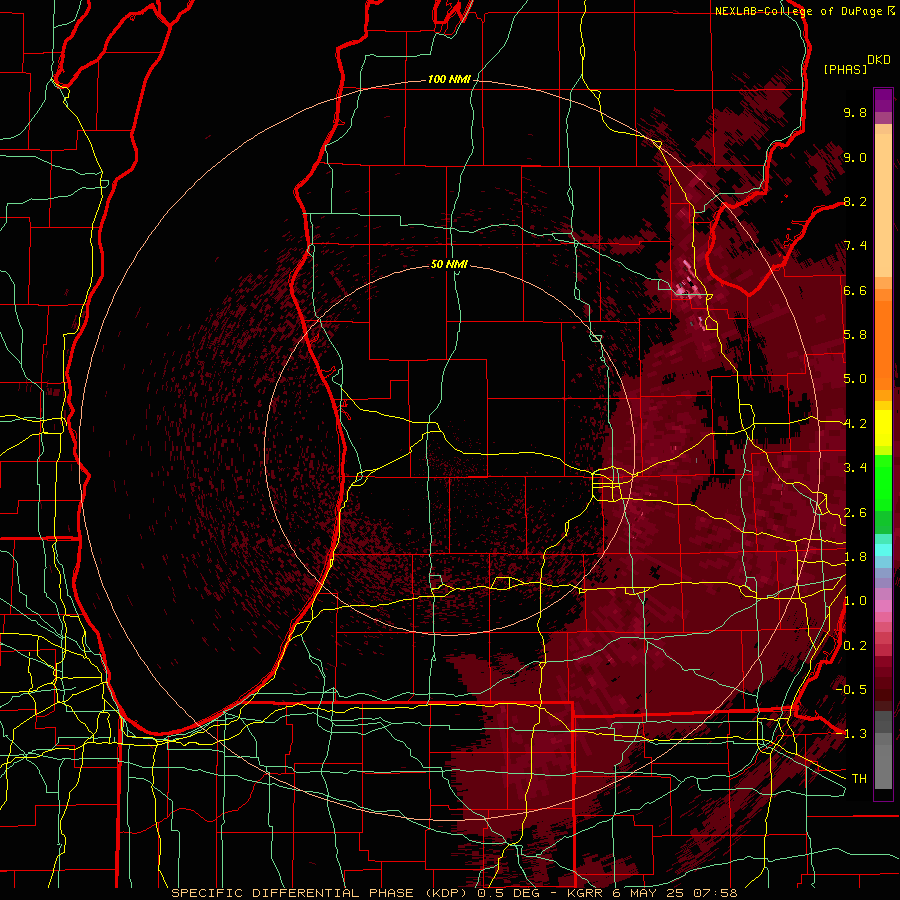The image size is (900, 900).
Task: Click the pink color bar segment
Action: pos(883,606)
